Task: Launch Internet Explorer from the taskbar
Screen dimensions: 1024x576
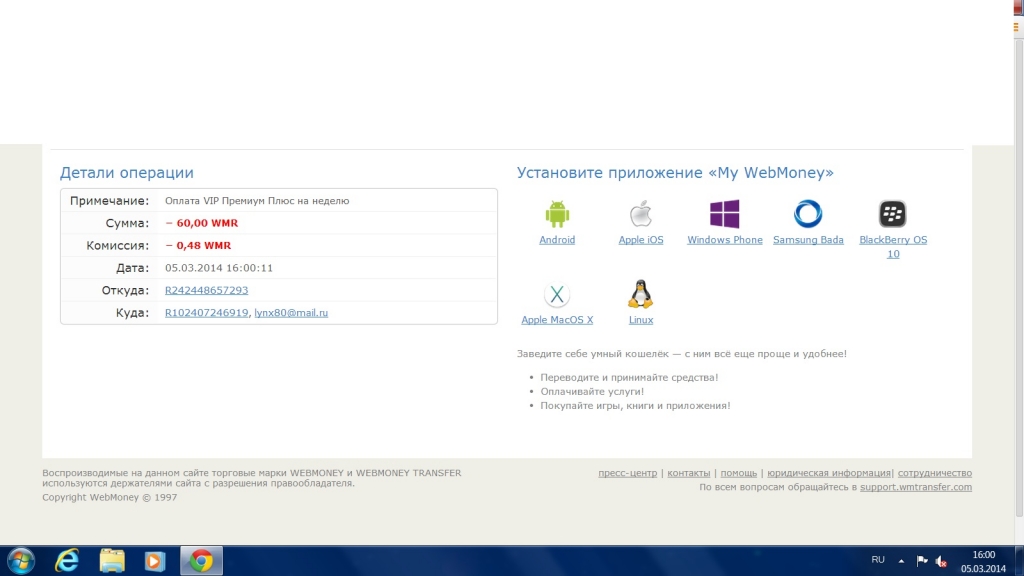Action: tap(67, 561)
